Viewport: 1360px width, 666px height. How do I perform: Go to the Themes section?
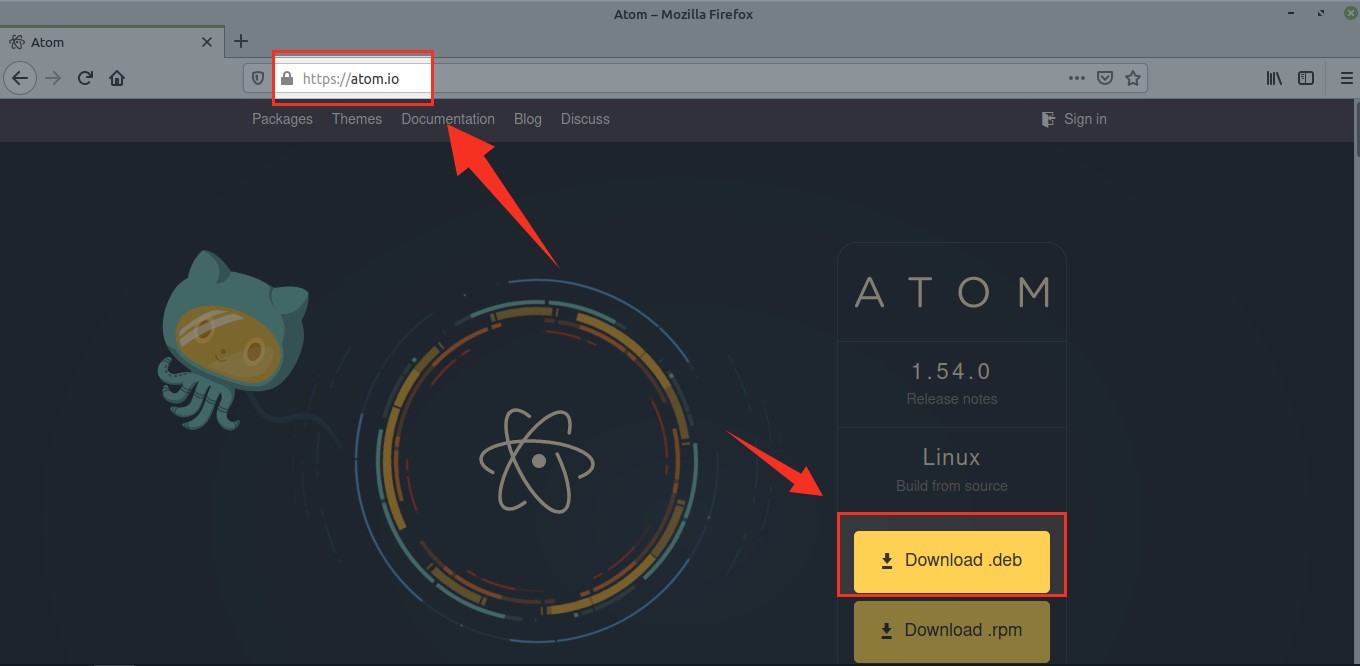357,119
